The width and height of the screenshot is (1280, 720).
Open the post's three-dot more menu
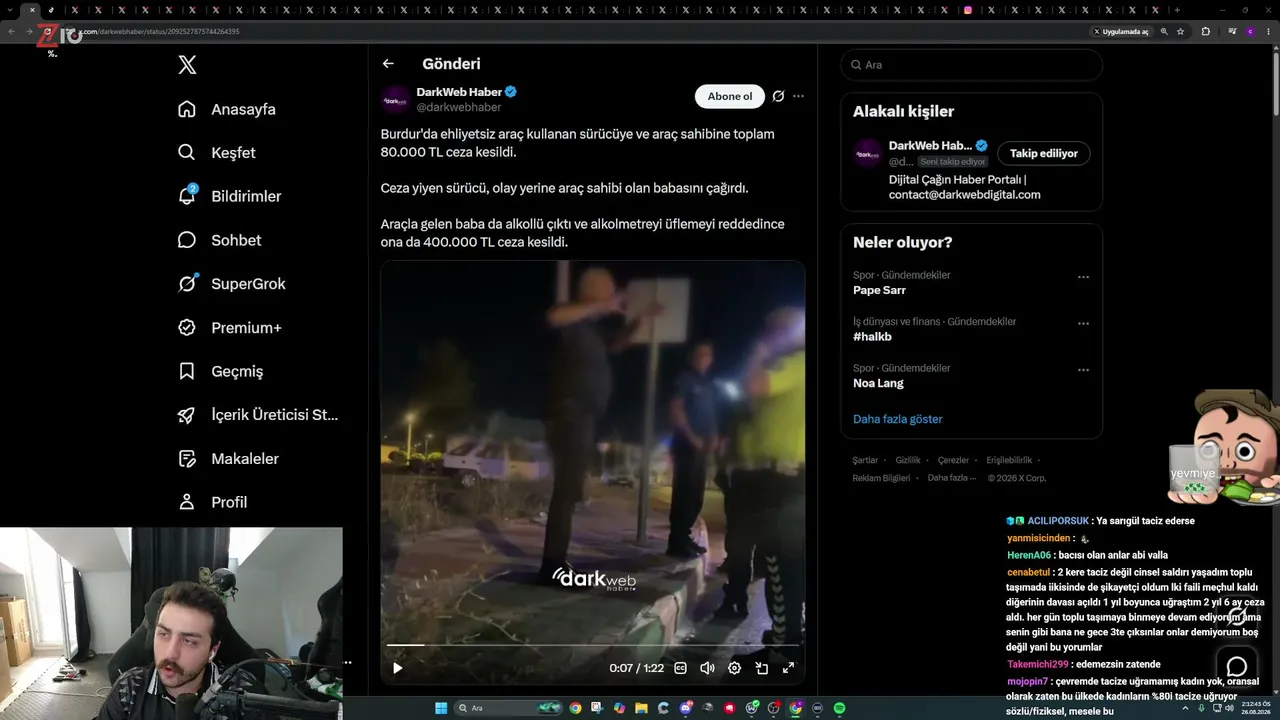798,96
